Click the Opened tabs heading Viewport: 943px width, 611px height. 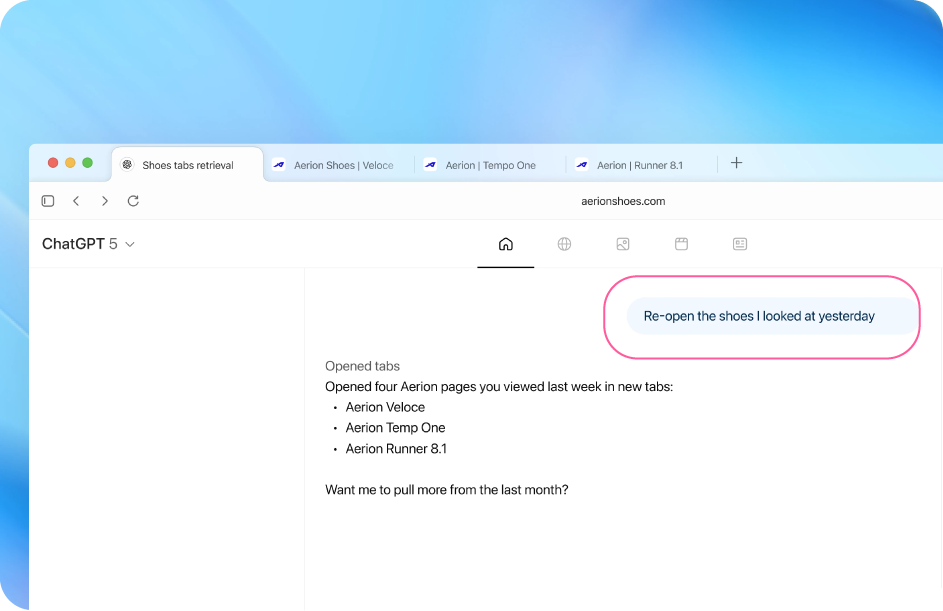(362, 366)
